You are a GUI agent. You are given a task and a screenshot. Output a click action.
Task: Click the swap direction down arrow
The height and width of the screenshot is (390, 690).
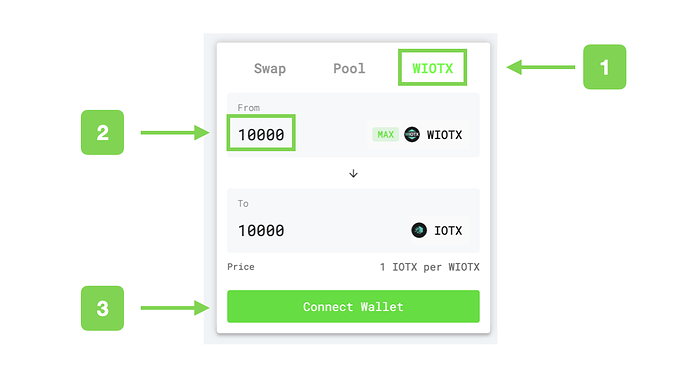click(x=353, y=173)
